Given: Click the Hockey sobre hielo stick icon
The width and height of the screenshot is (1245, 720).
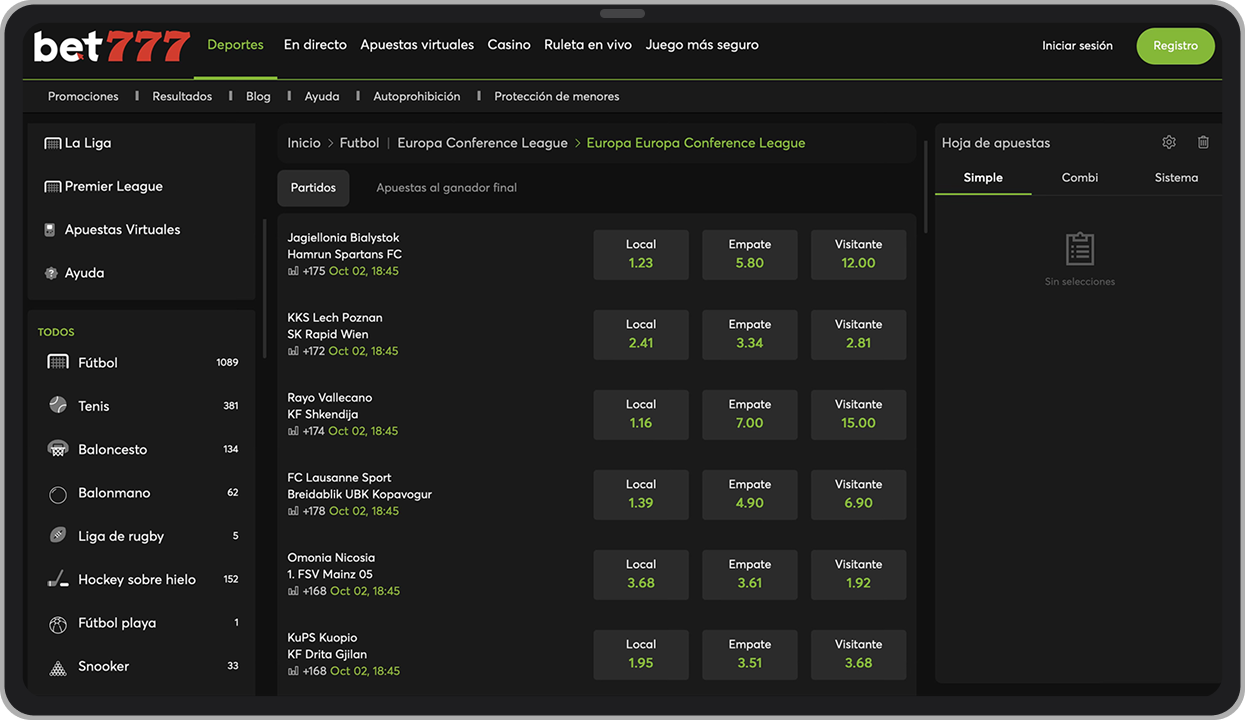Looking at the screenshot, I should point(58,580).
